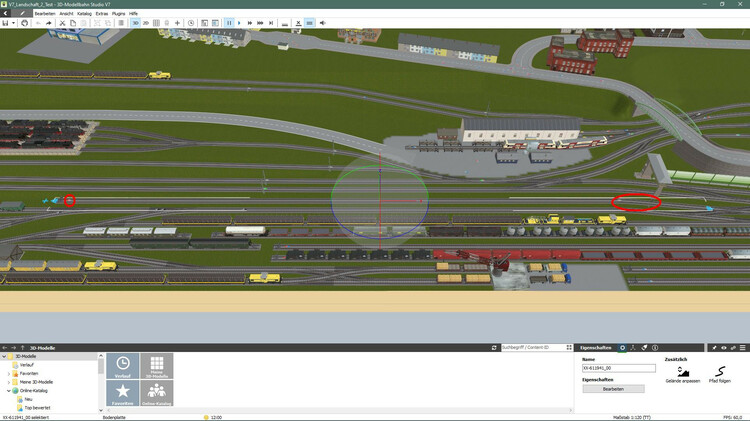Select the Cut scissors icon
This screenshot has height=421, width=750.
(62, 22)
